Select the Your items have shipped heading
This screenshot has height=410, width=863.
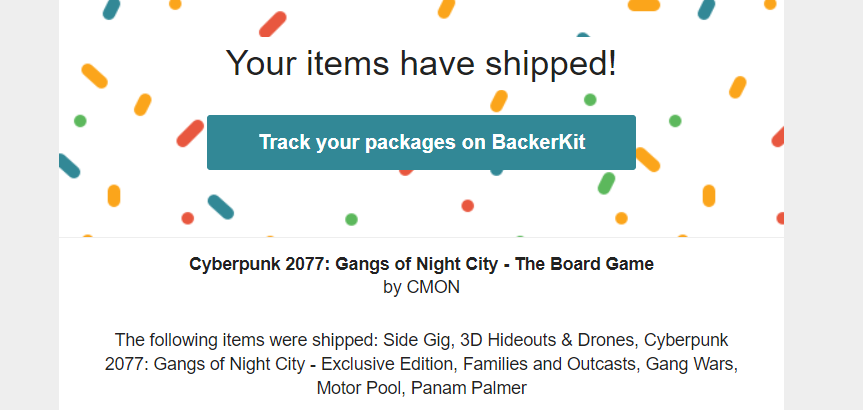coord(421,62)
